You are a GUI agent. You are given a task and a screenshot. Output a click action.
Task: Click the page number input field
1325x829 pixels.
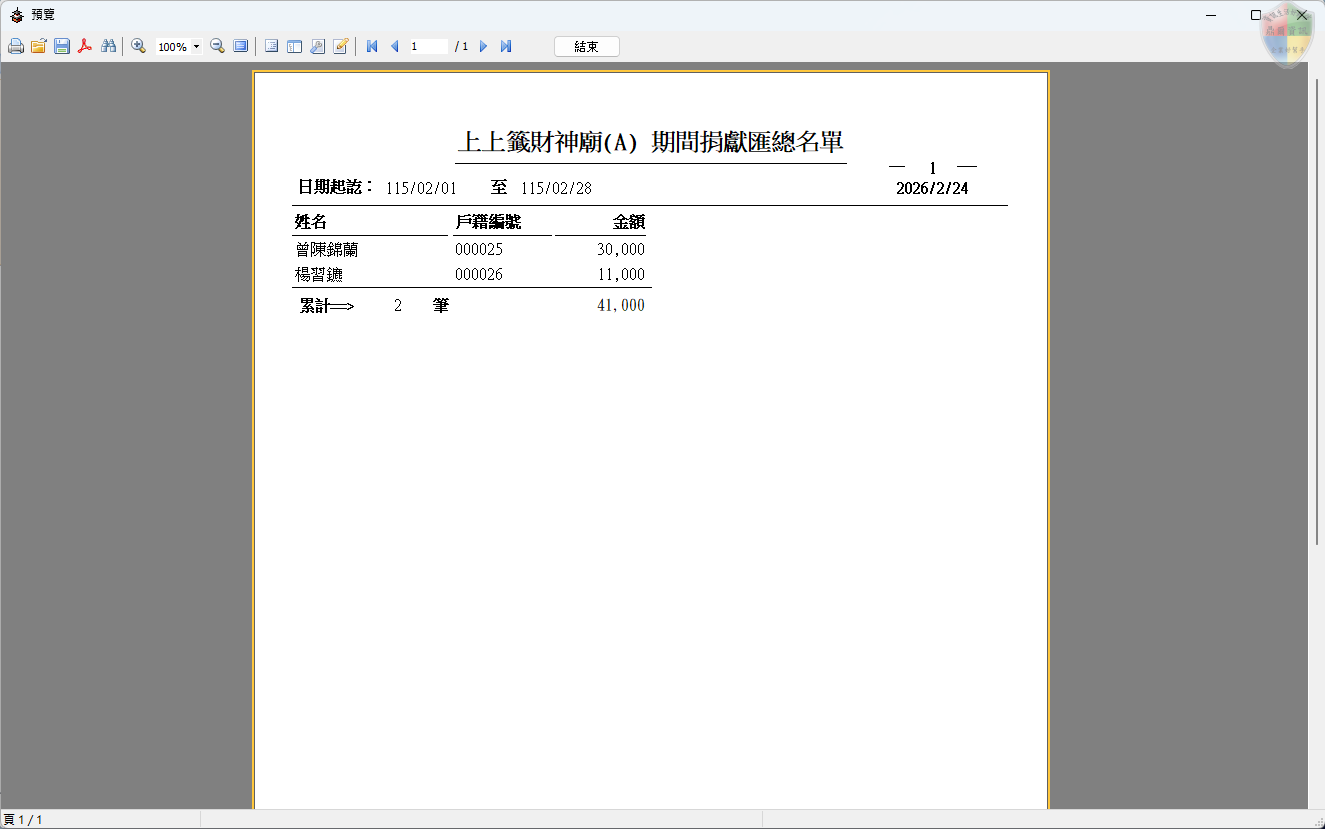428,47
